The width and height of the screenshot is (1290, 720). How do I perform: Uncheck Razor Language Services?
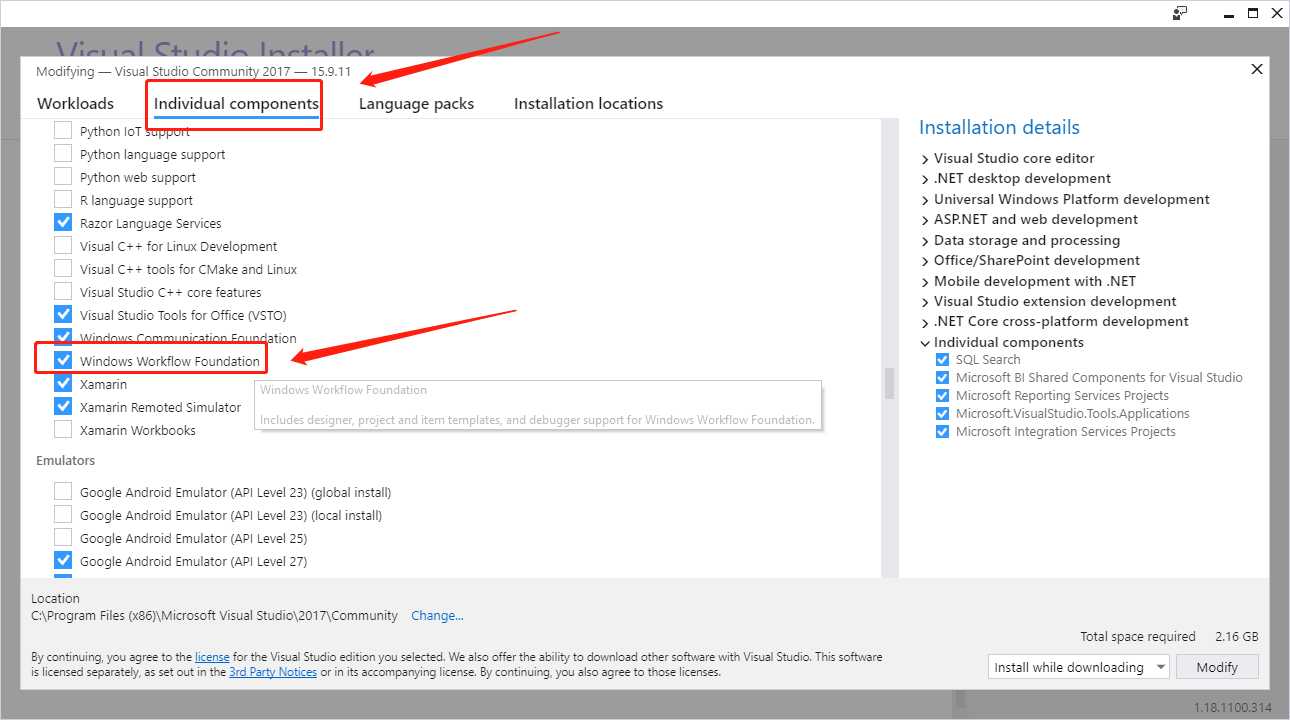[x=63, y=223]
